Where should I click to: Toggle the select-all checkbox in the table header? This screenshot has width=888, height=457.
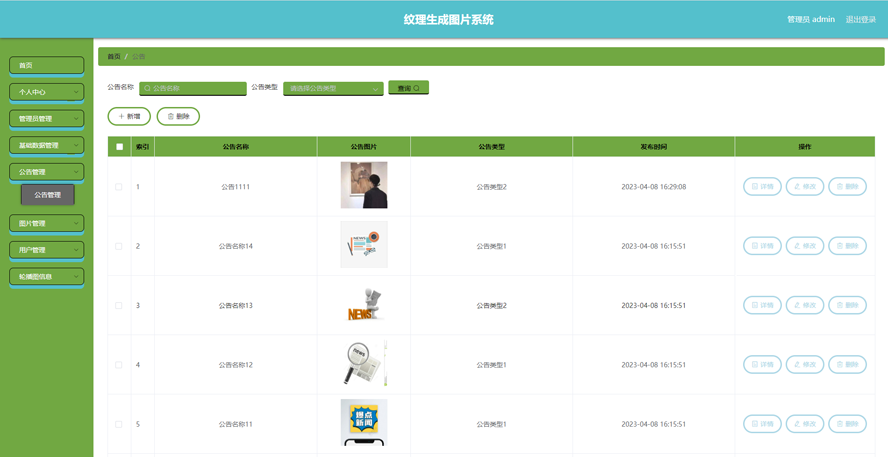pos(119,147)
